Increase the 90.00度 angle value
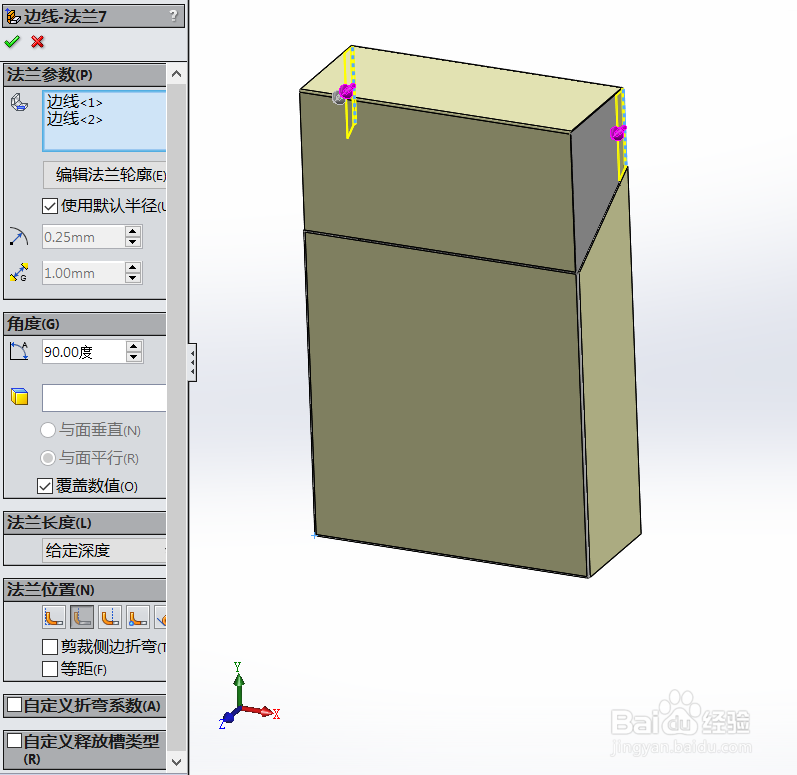This screenshot has width=797, height=775. tap(134, 346)
